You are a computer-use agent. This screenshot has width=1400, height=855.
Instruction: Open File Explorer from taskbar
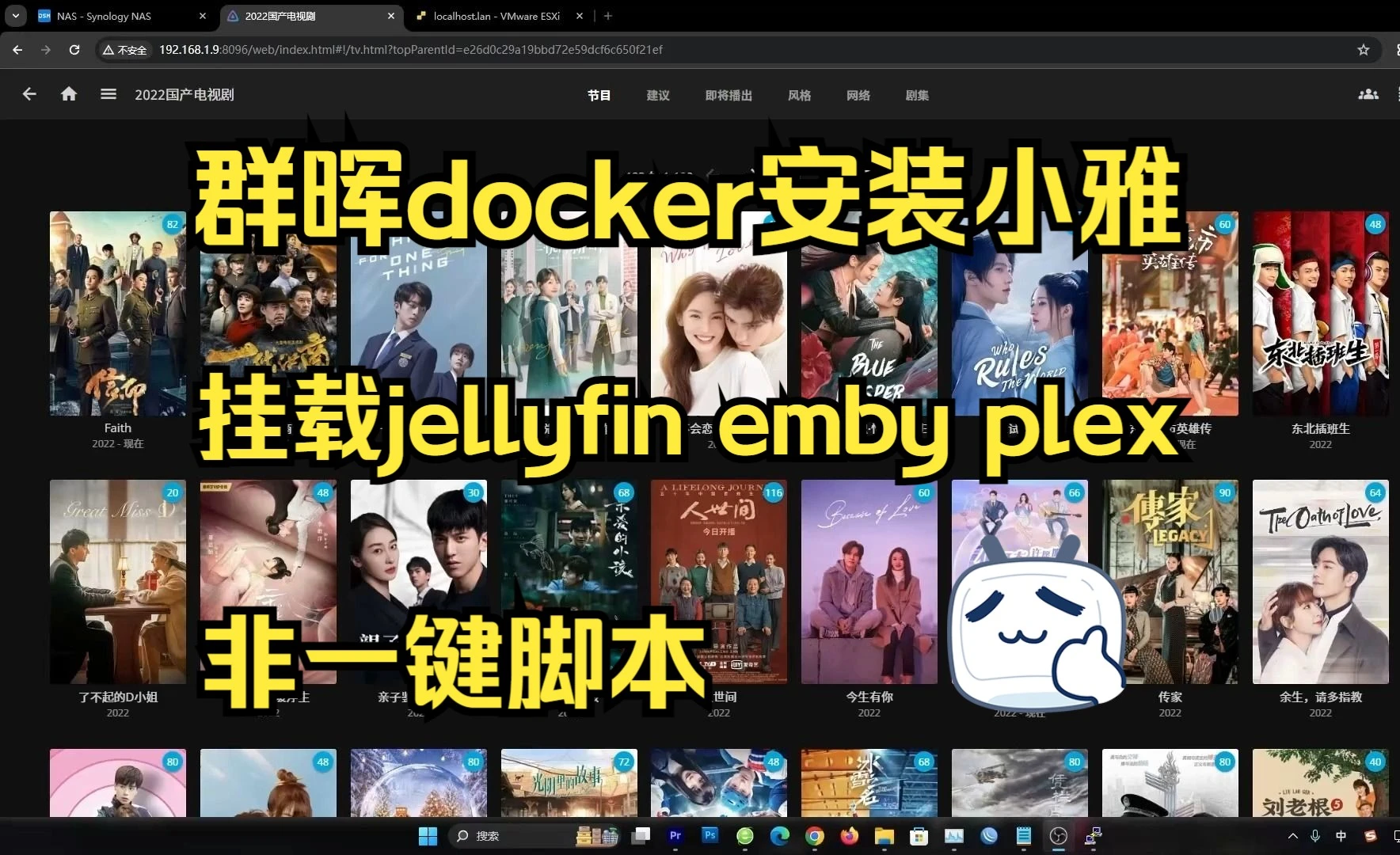[885, 836]
